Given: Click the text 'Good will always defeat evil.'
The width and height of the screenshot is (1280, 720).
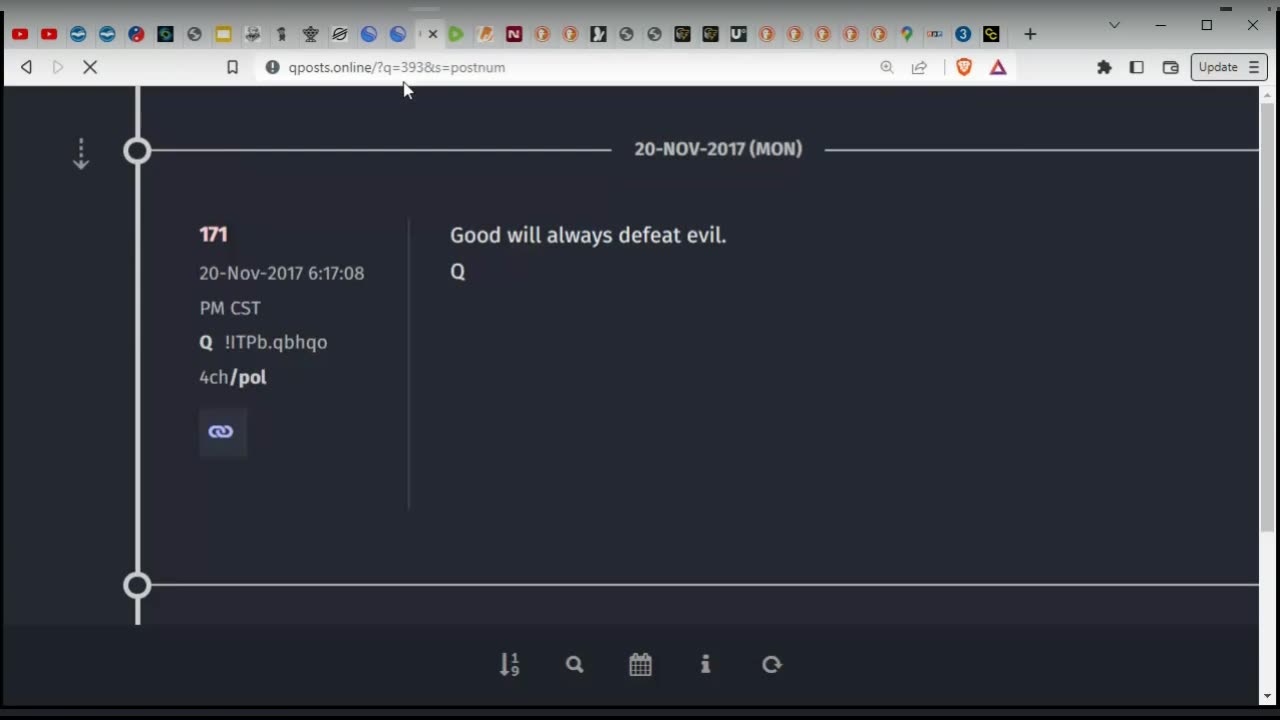Looking at the screenshot, I should point(588,235).
